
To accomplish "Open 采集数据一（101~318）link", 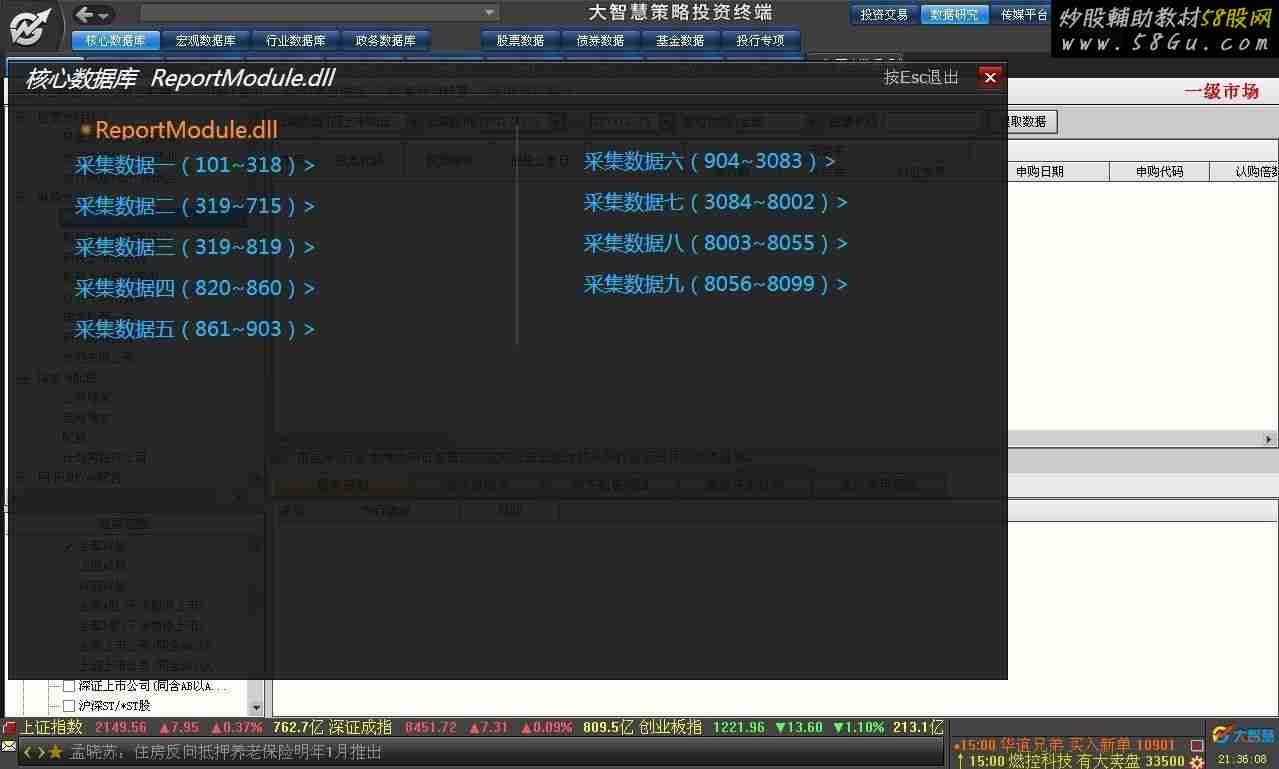I will click(195, 165).
